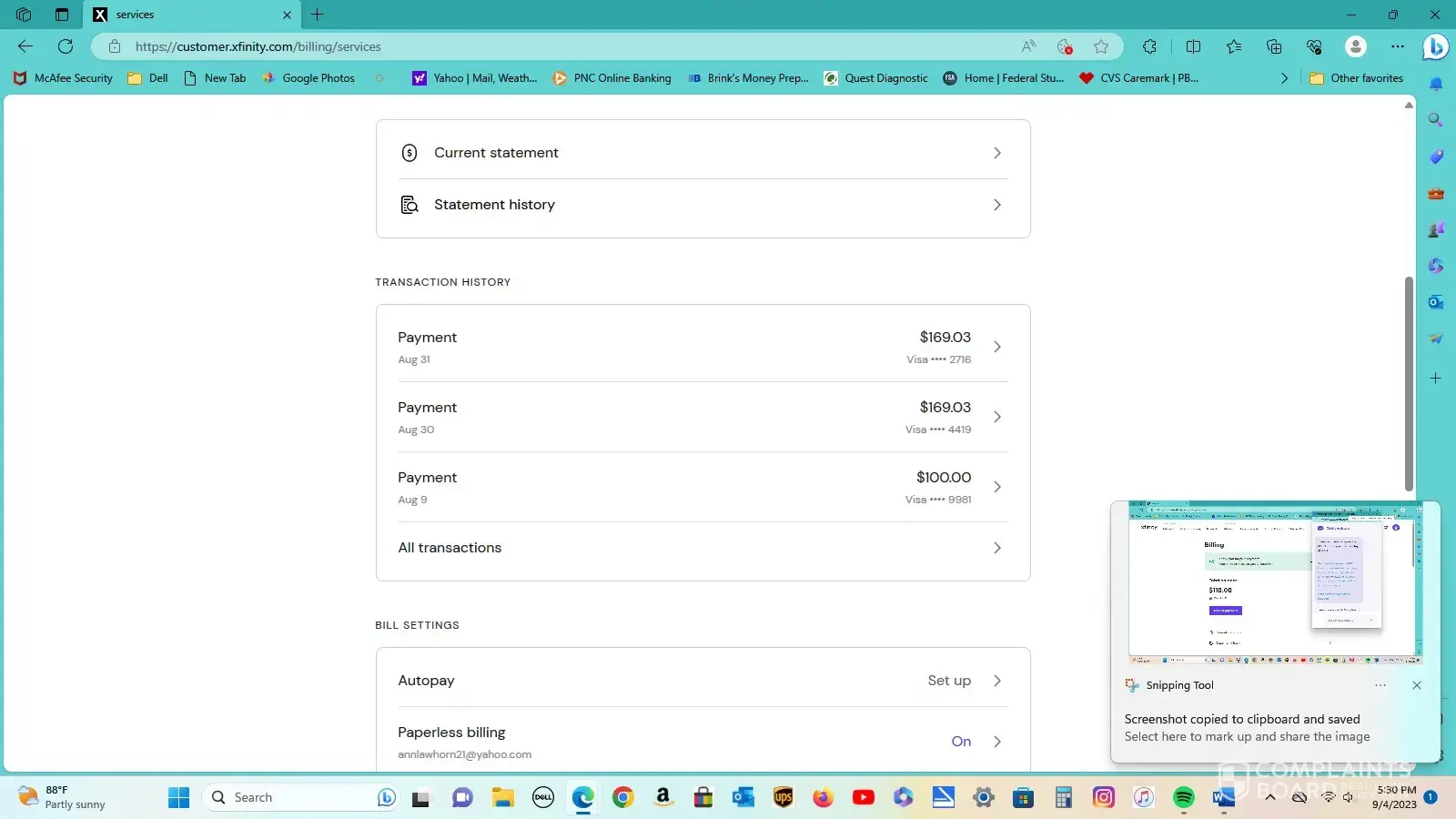Add this page to favorites with star

pos(1101,46)
